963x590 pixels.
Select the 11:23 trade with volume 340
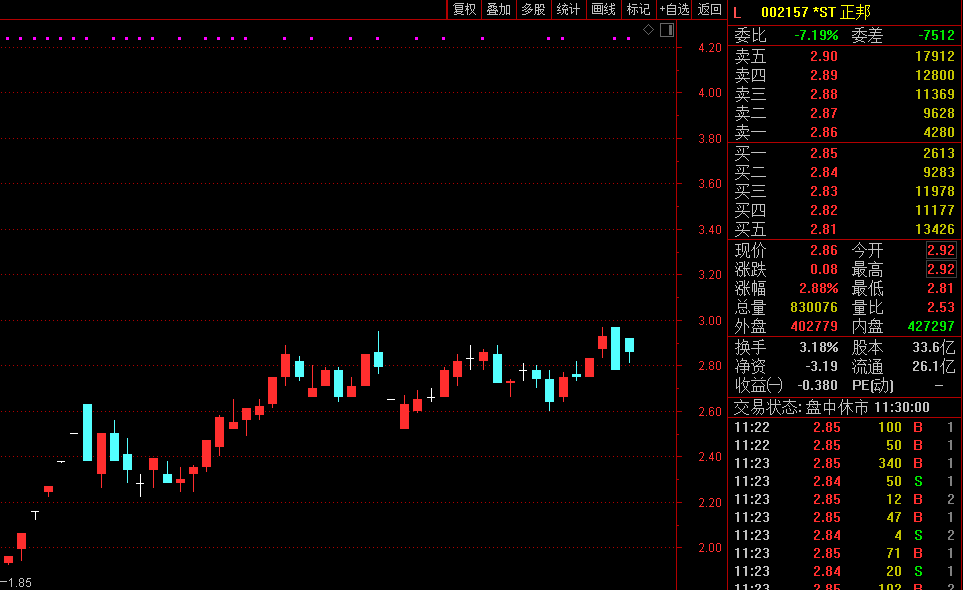coord(844,463)
